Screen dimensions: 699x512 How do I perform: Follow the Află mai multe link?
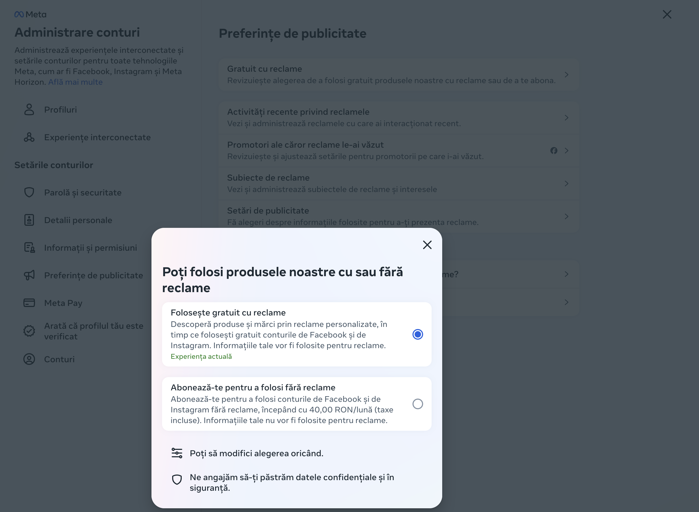76,82
